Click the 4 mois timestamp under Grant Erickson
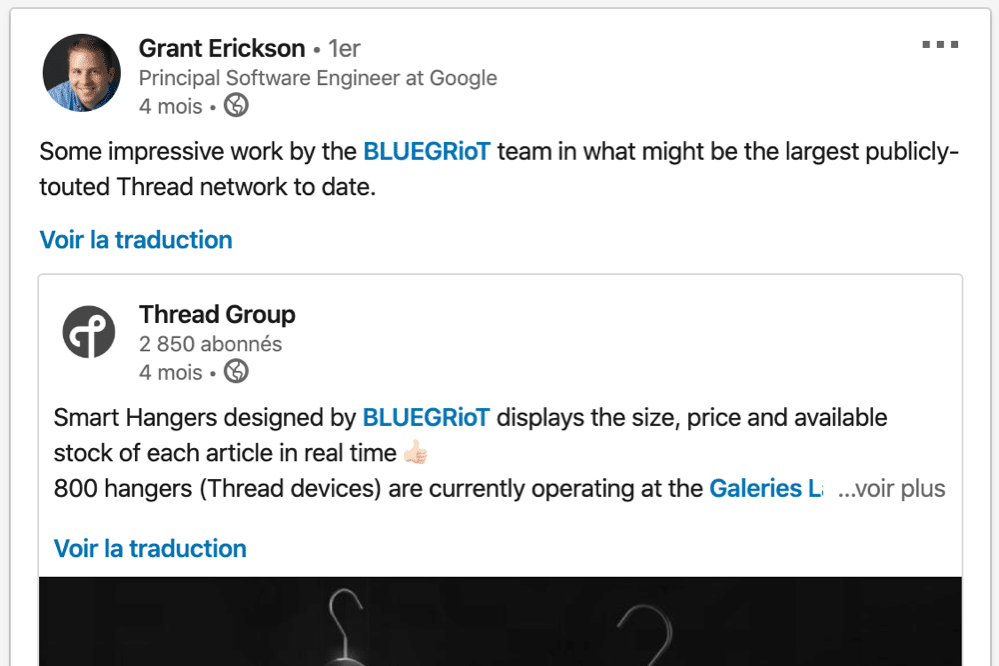Screen dimensions: 999x666 171,106
